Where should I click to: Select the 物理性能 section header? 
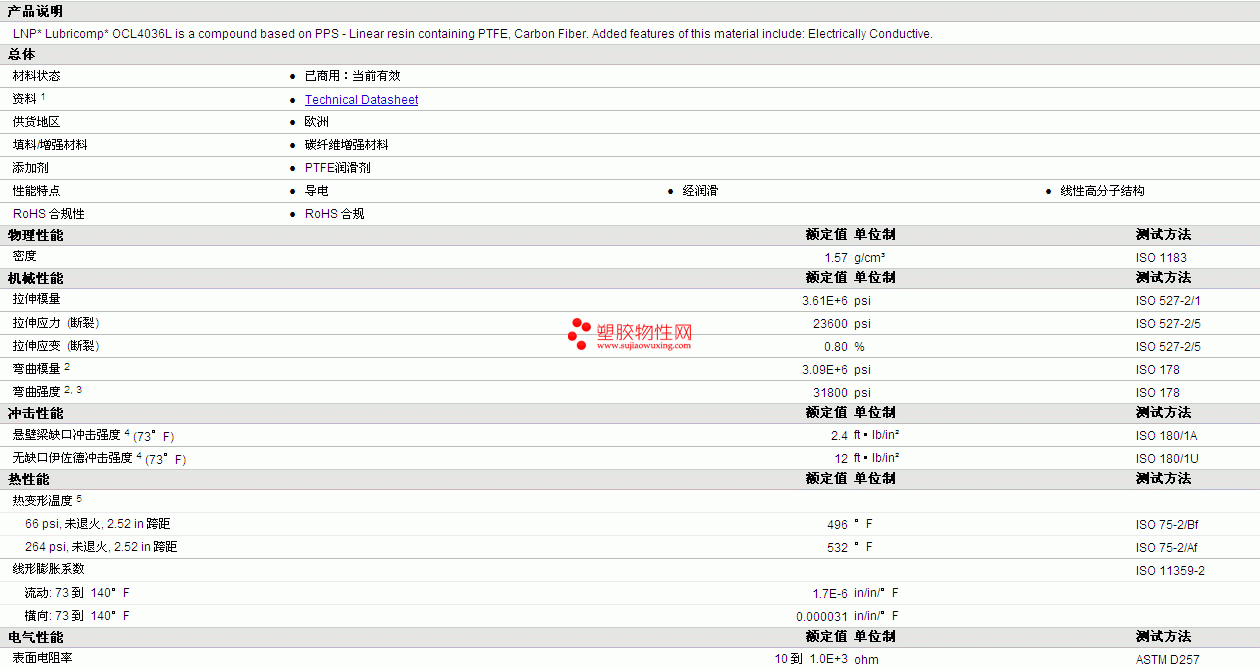[36, 235]
